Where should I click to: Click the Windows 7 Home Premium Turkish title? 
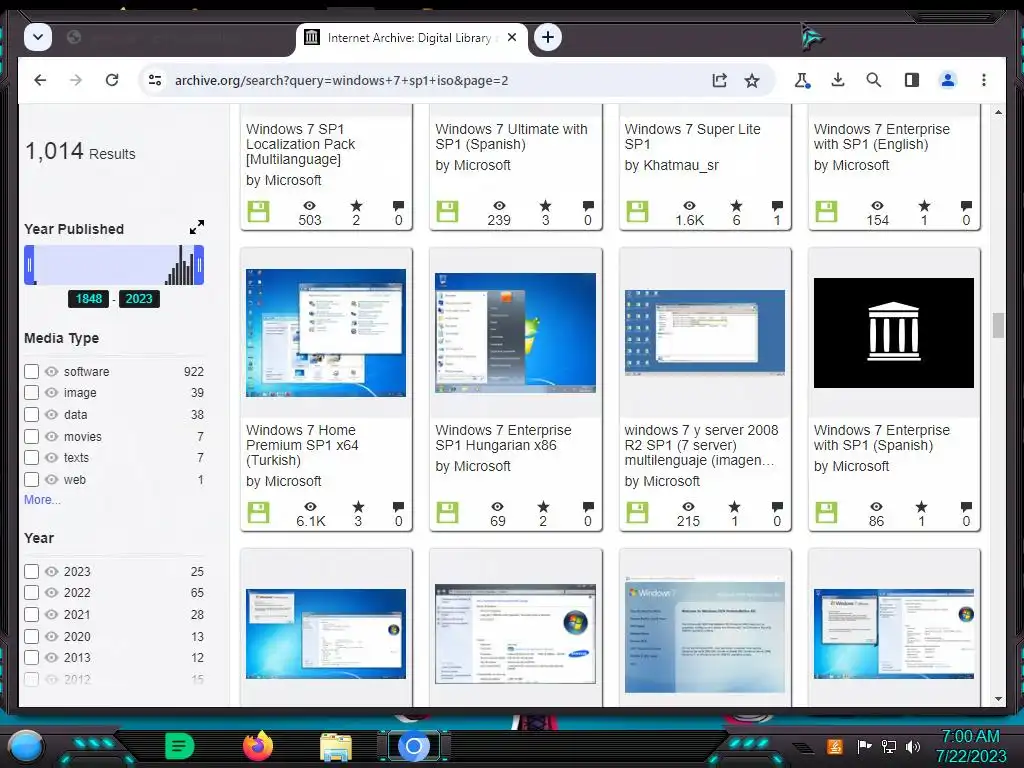pos(302,445)
